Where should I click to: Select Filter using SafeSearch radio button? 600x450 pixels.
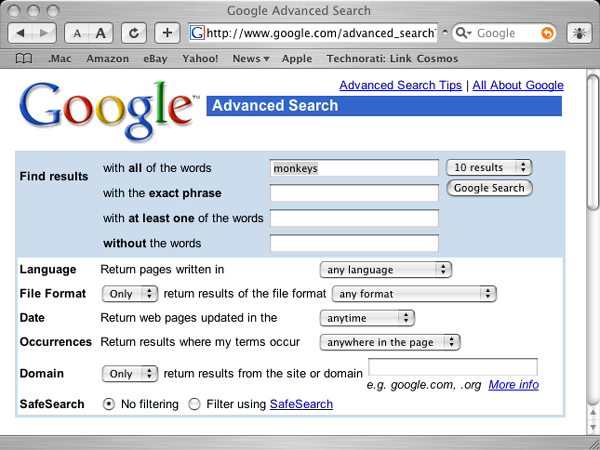point(194,404)
